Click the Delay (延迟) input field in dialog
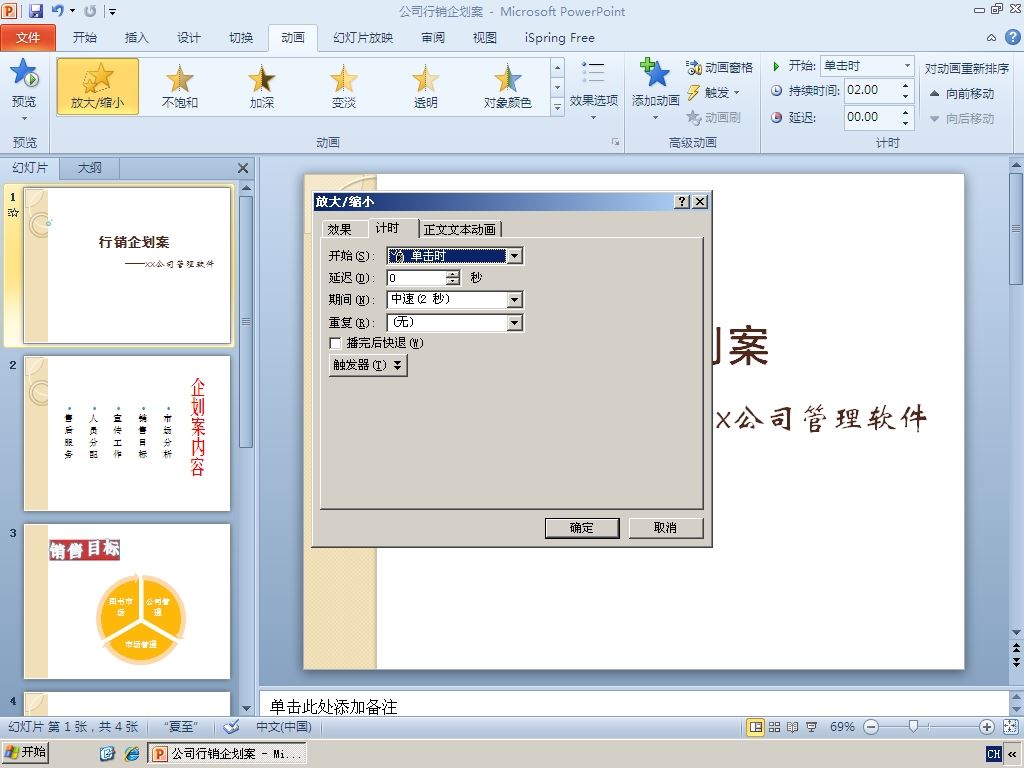The height and width of the screenshot is (768, 1024). pos(416,278)
